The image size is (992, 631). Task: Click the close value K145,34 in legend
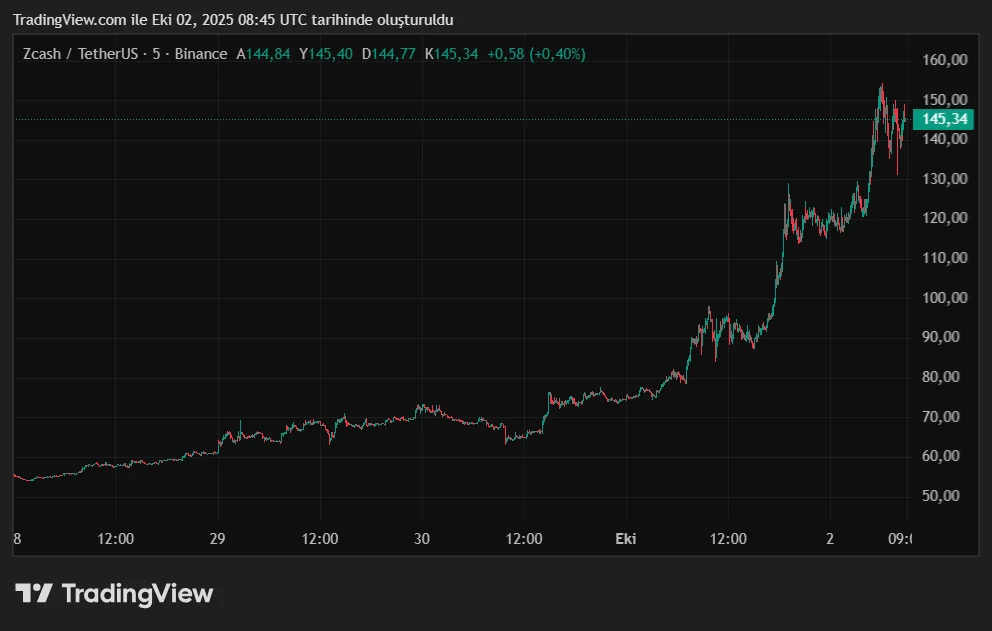[x=451, y=54]
